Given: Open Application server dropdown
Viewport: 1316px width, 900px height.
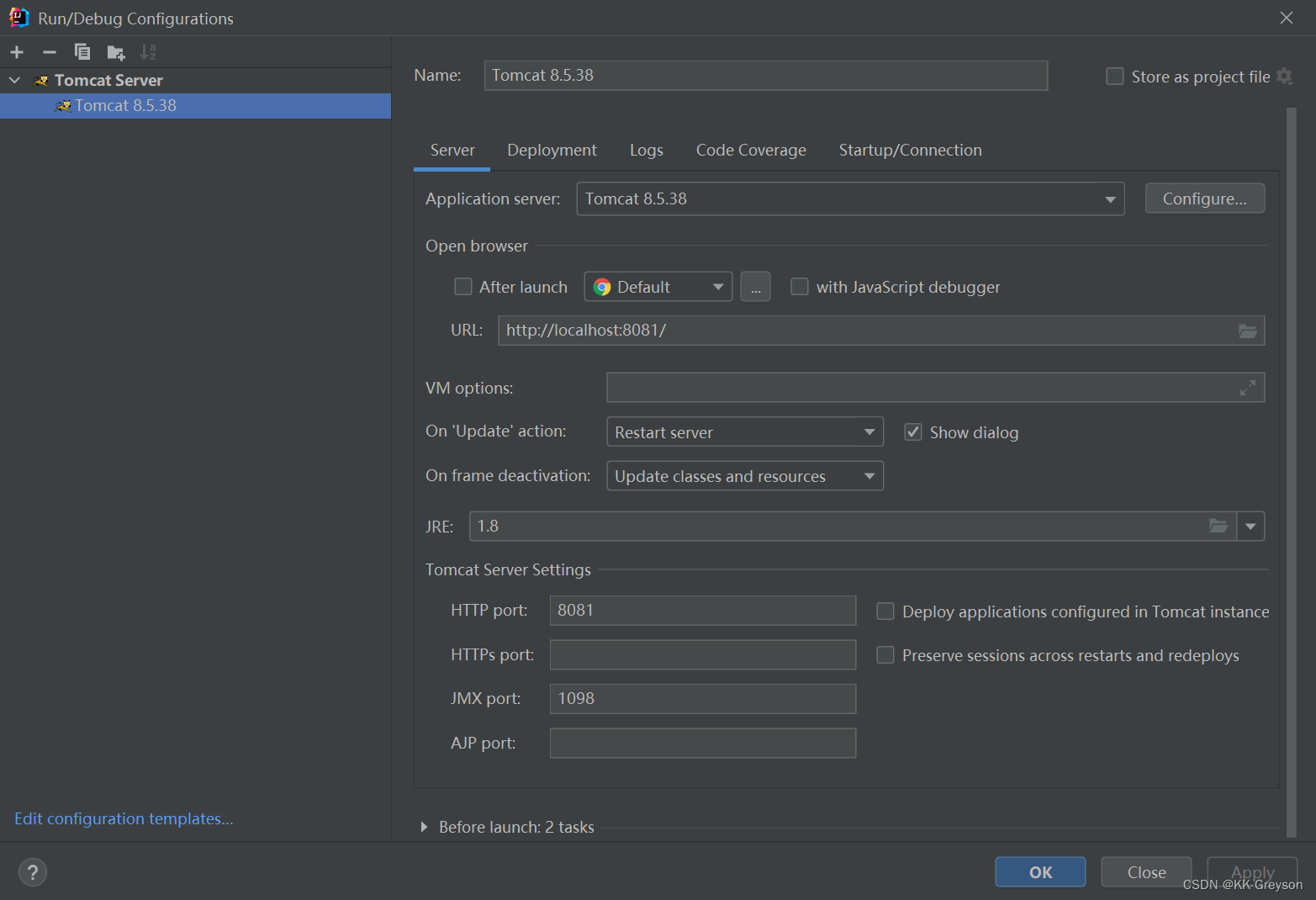Looking at the screenshot, I should 850,199.
